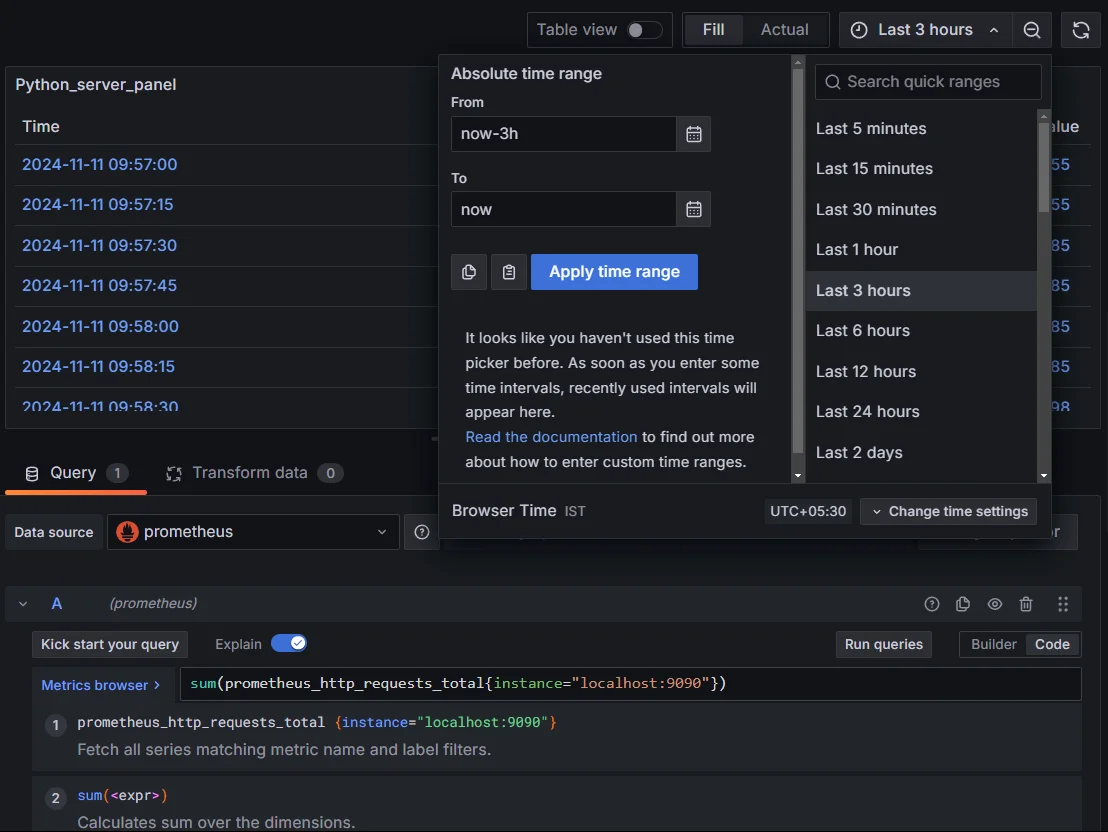The height and width of the screenshot is (832, 1108).
Task: Click the Search quick ranges field
Action: click(x=928, y=82)
